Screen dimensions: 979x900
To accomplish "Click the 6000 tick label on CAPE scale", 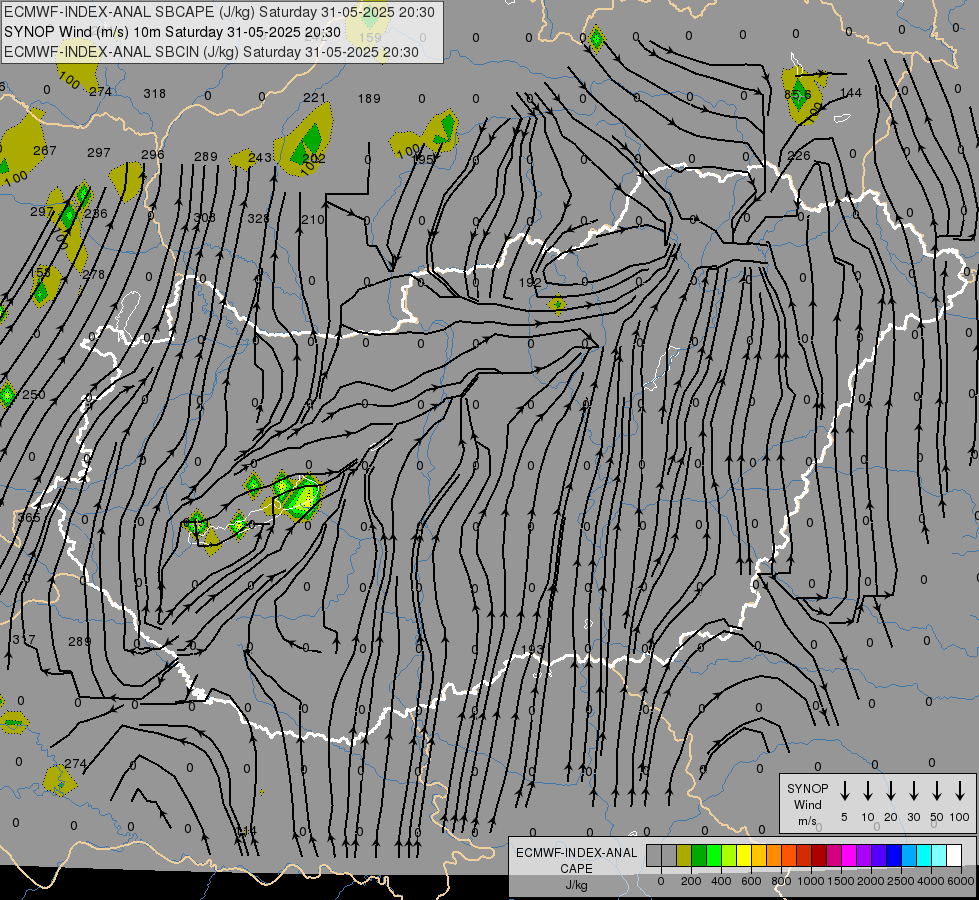I will point(961,881).
